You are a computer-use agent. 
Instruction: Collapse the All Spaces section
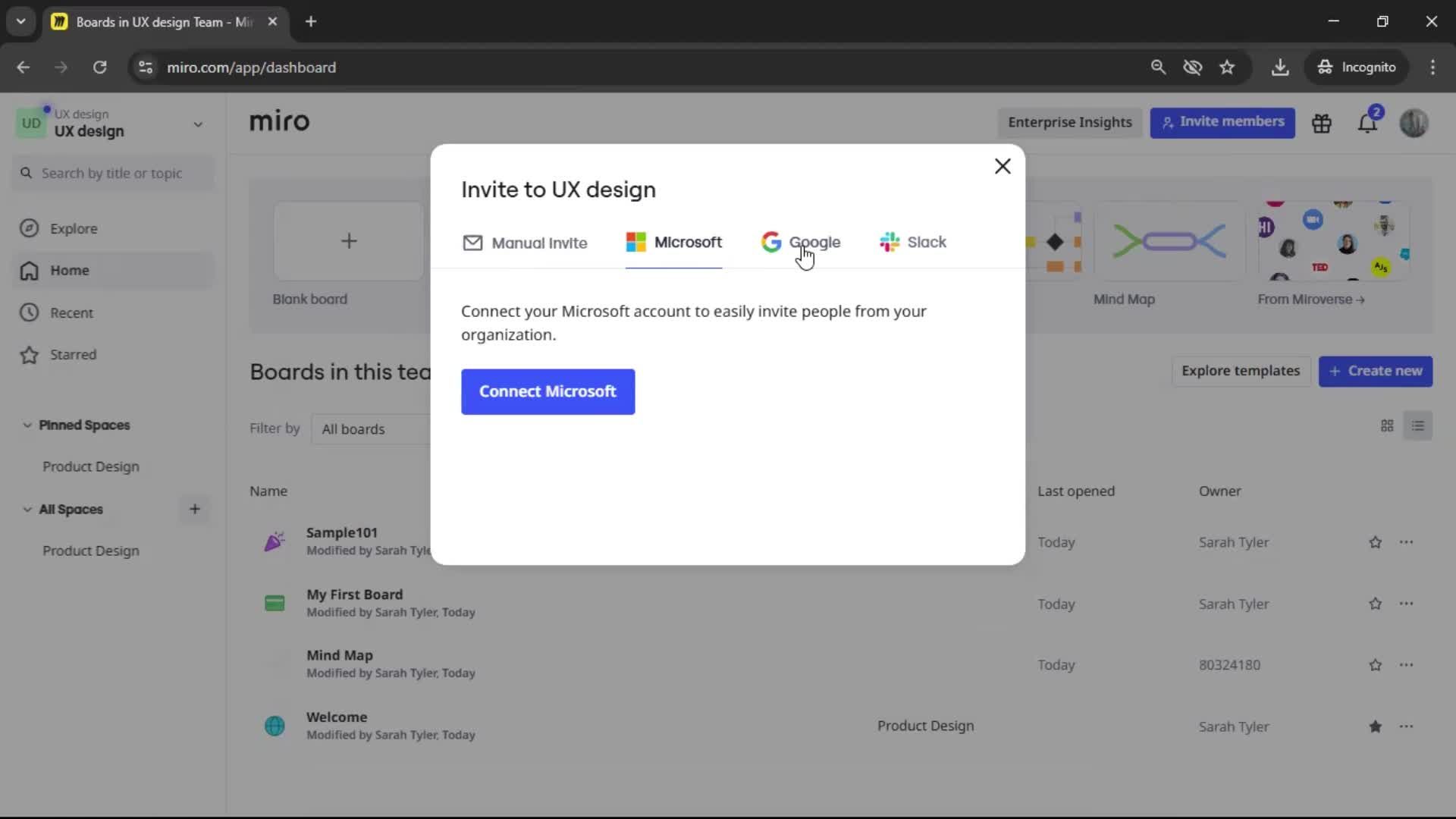27,510
